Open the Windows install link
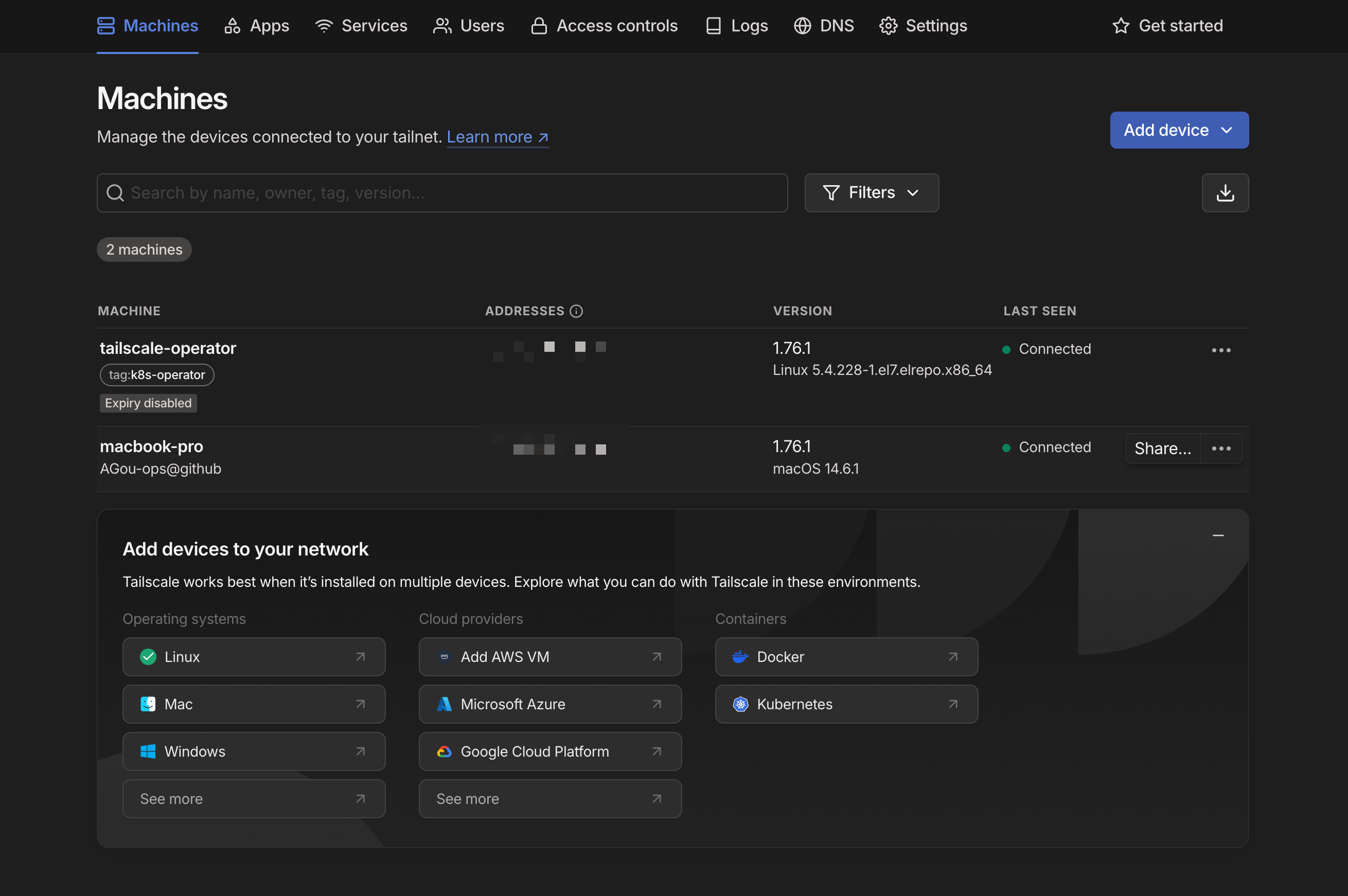 point(254,752)
